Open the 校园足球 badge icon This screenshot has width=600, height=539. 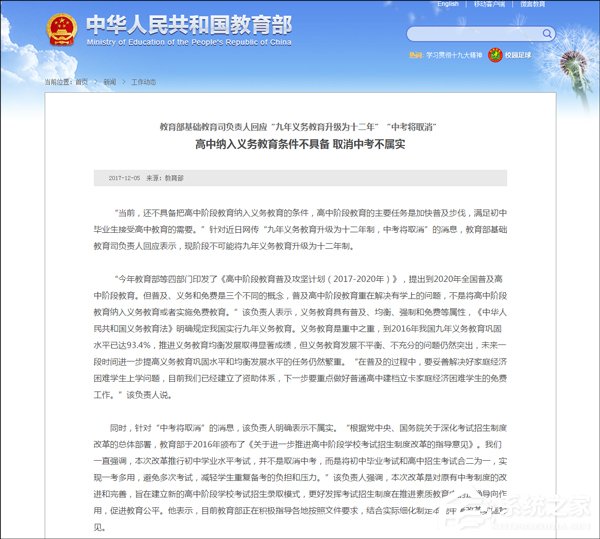[x=494, y=55]
